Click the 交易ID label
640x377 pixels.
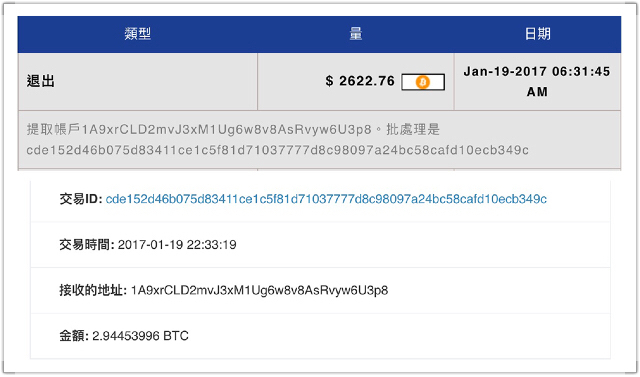tap(81, 199)
